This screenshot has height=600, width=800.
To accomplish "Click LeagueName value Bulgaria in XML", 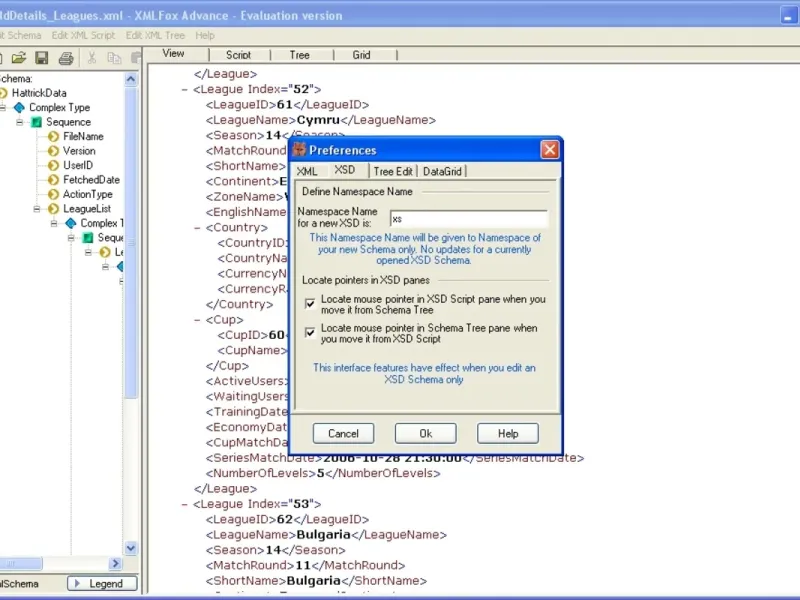I will (323, 535).
